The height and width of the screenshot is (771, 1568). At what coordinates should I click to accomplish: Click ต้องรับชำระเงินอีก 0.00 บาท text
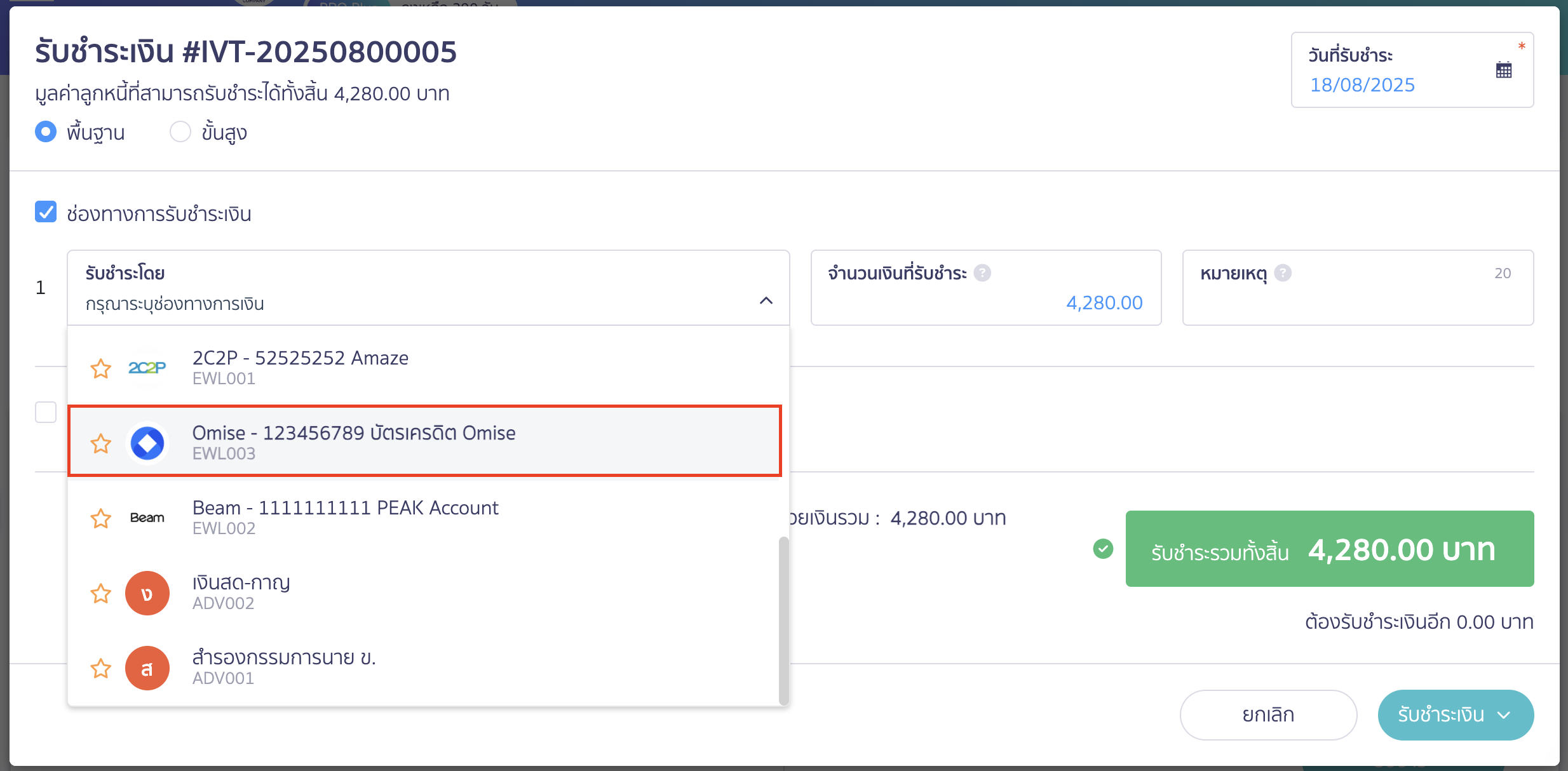pyautogui.click(x=1419, y=622)
